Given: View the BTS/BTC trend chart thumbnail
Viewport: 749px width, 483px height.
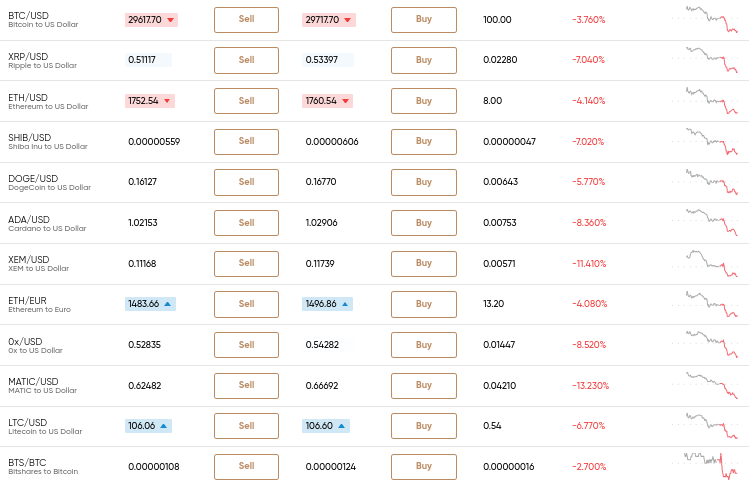Looking at the screenshot, I should click(x=705, y=465).
